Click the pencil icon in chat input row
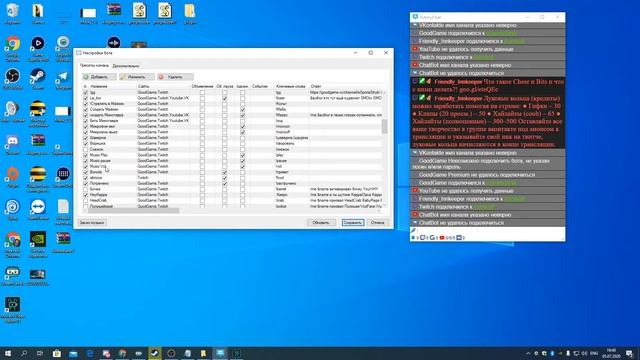640x360 pixels. tap(413, 231)
